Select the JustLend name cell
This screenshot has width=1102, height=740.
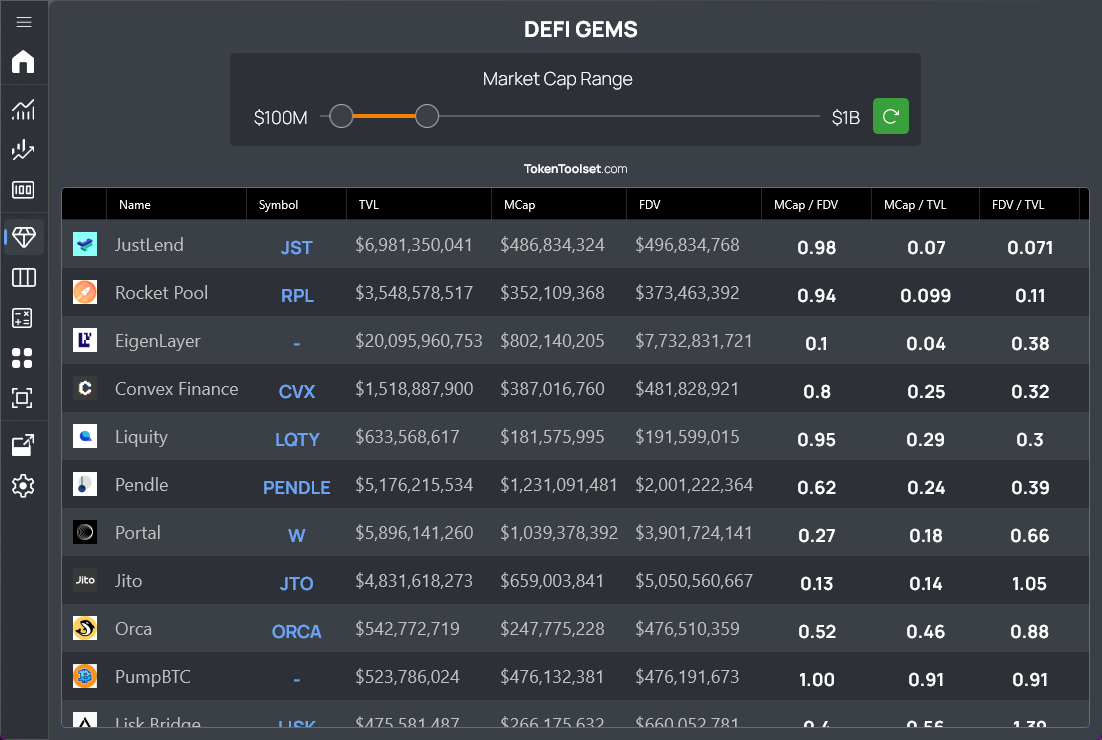pos(149,245)
